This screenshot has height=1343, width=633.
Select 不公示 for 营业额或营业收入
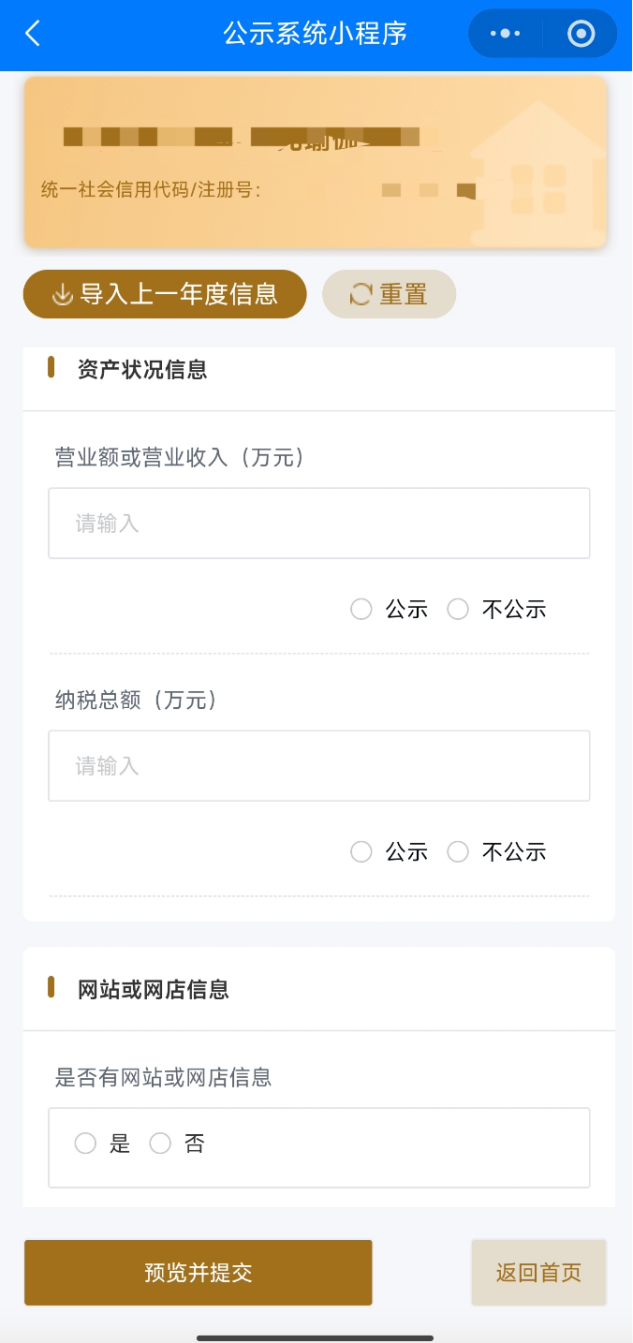click(x=458, y=609)
